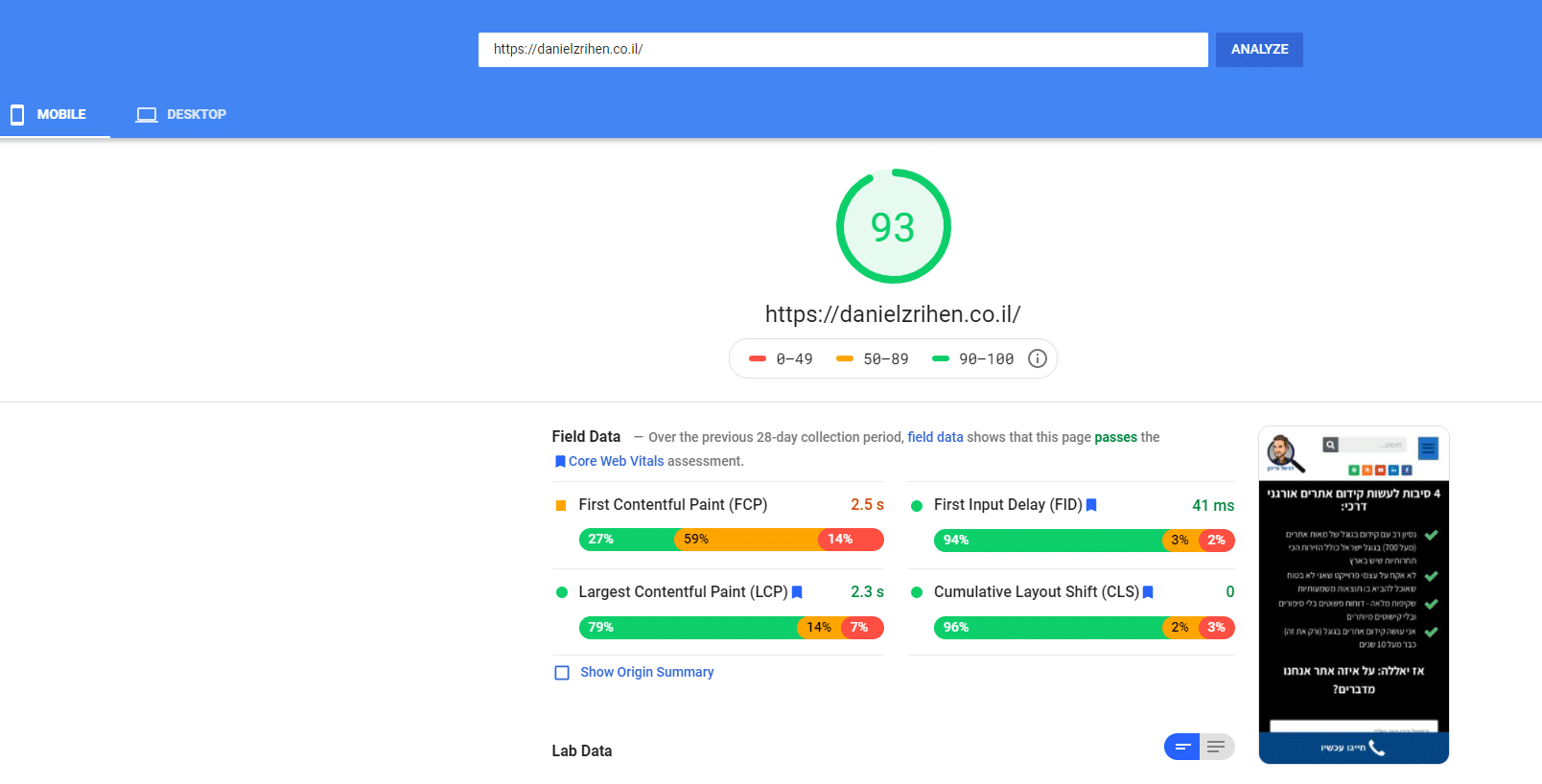Image resolution: width=1542 pixels, height=784 pixels.
Task: Click the mobile phone icon
Action: (17, 115)
